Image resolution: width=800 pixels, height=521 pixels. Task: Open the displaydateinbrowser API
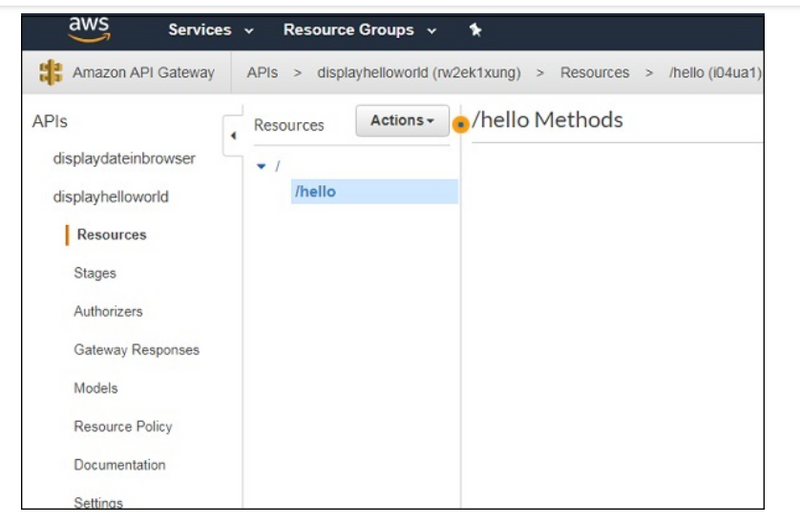(x=124, y=159)
